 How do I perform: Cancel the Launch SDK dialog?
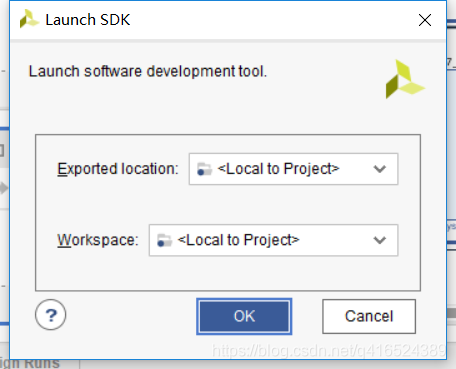point(369,316)
